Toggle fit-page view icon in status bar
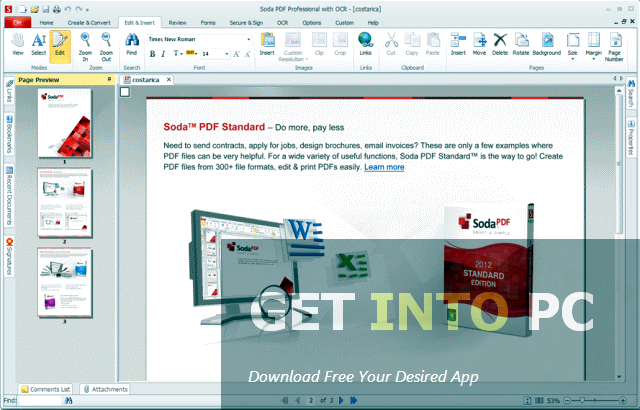Screen dimensions: 640x410 [x=527, y=401]
